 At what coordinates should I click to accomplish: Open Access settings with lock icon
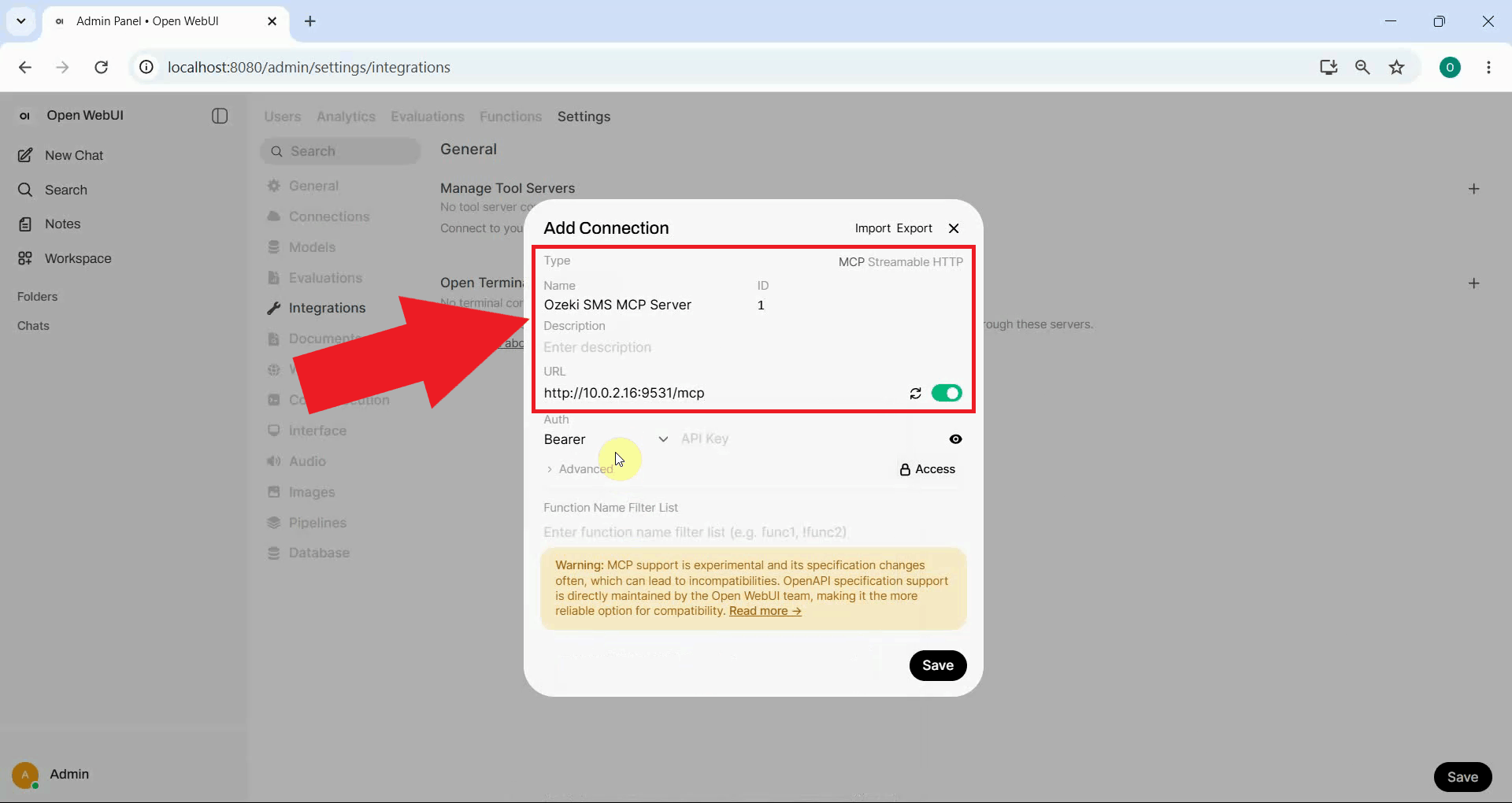928,469
